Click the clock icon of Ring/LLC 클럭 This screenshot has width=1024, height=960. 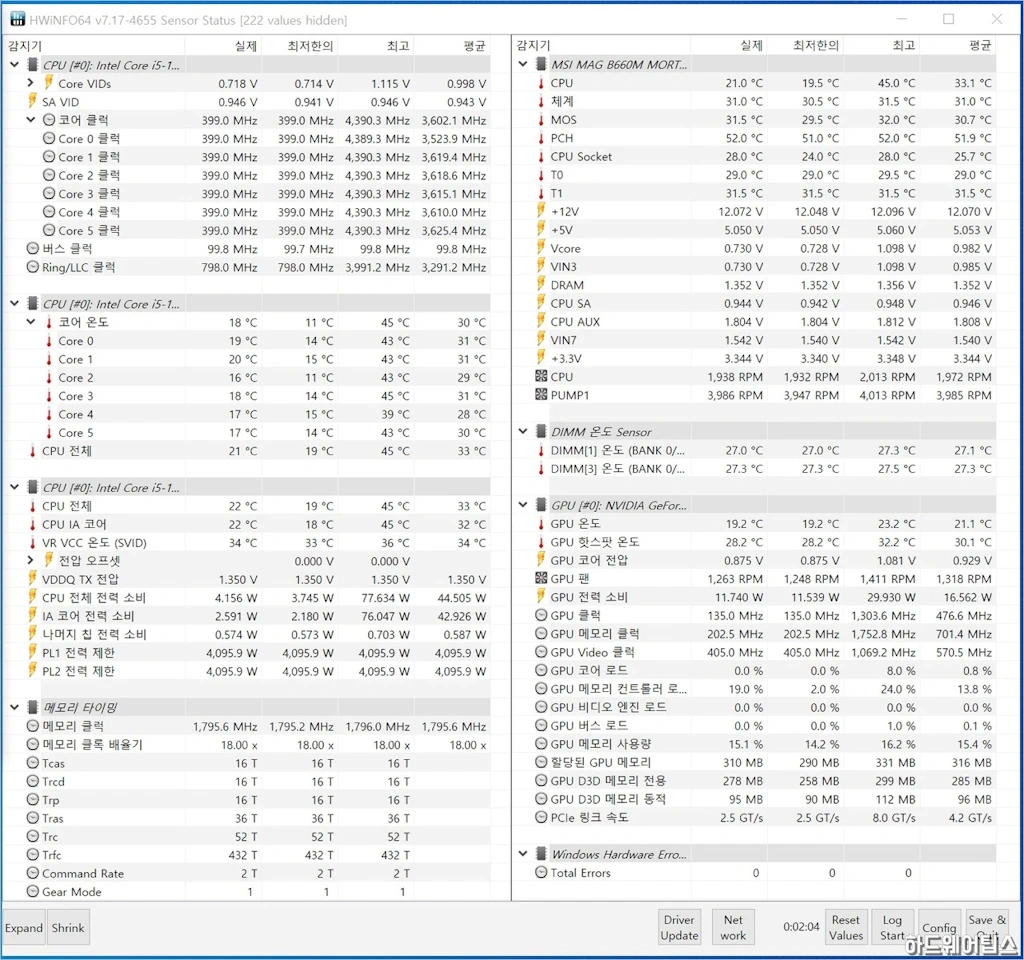tap(33, 266)
